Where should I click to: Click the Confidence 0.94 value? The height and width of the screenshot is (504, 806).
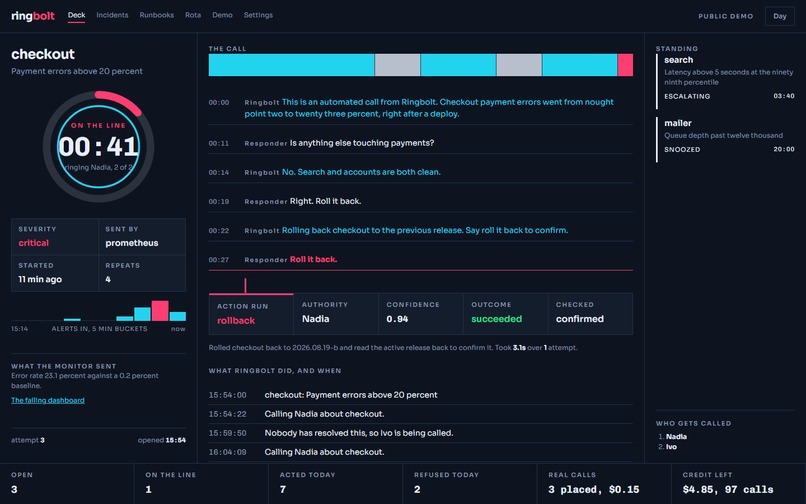pyautogui.click(x=397, y=319)
